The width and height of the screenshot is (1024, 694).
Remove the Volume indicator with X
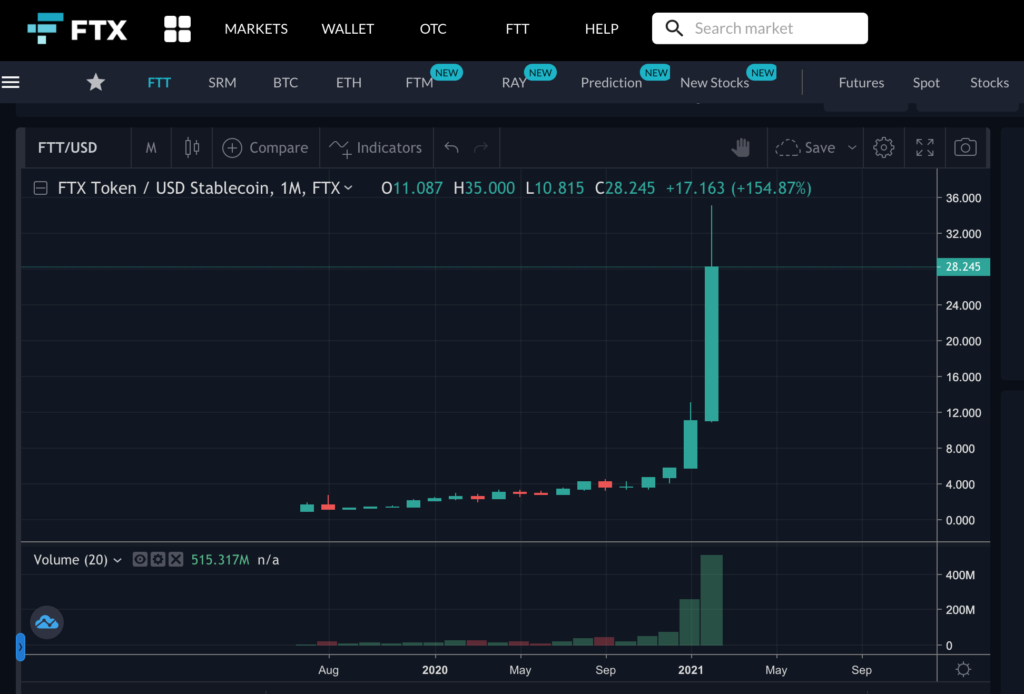click(x=176, y=560)
